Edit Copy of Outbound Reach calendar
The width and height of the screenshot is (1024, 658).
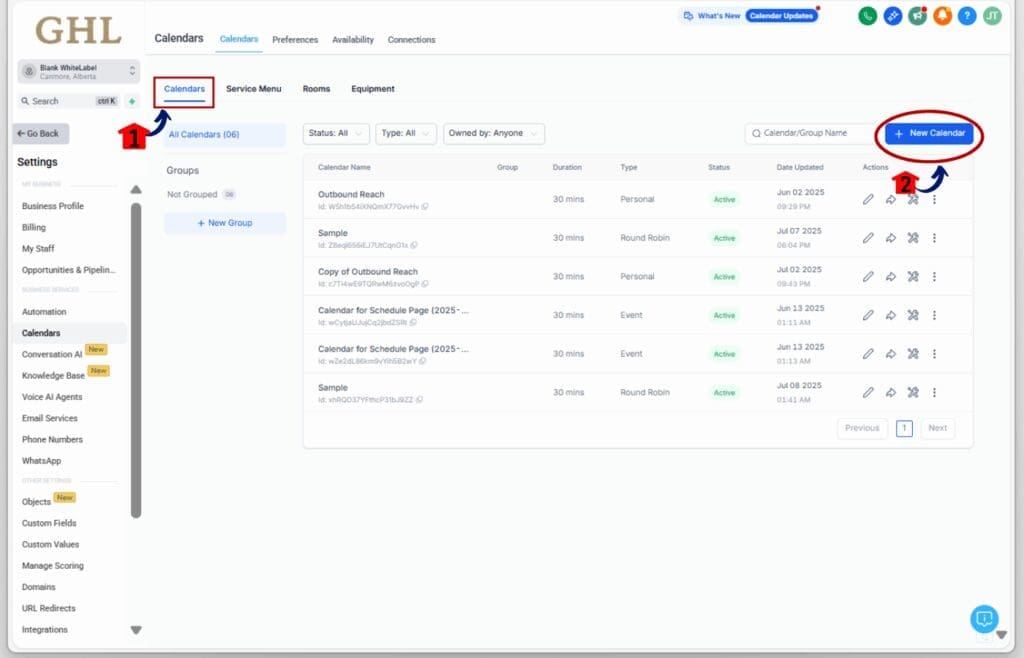(x=868, y=276)
